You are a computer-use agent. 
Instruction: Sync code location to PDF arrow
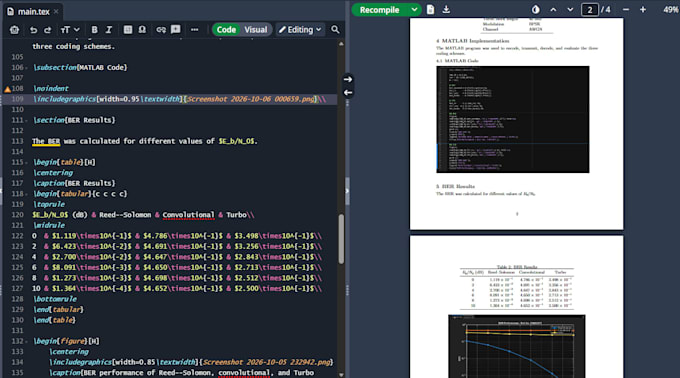348,79
